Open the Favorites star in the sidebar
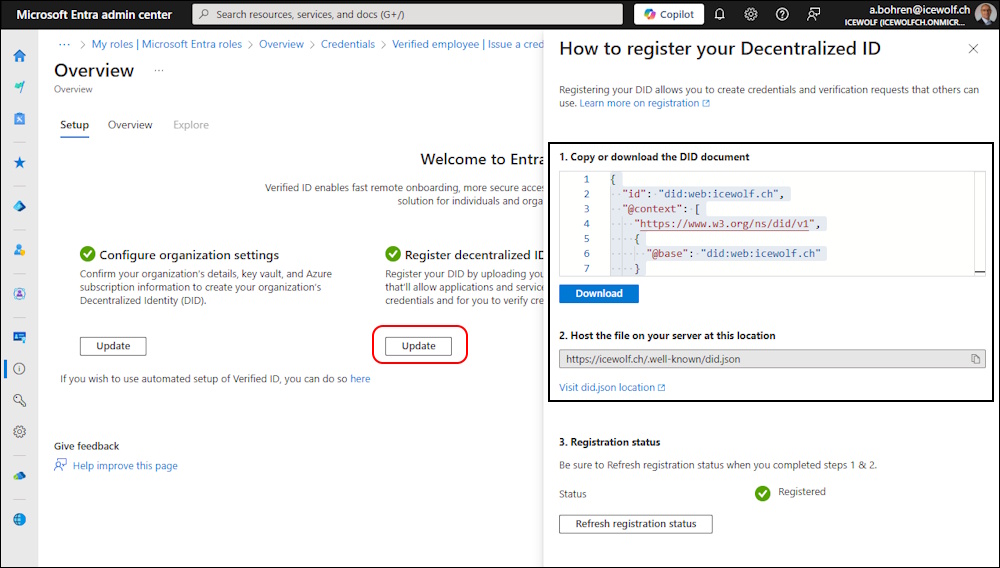Viewport: 1000px width, 568px height. tap(19, 163)
